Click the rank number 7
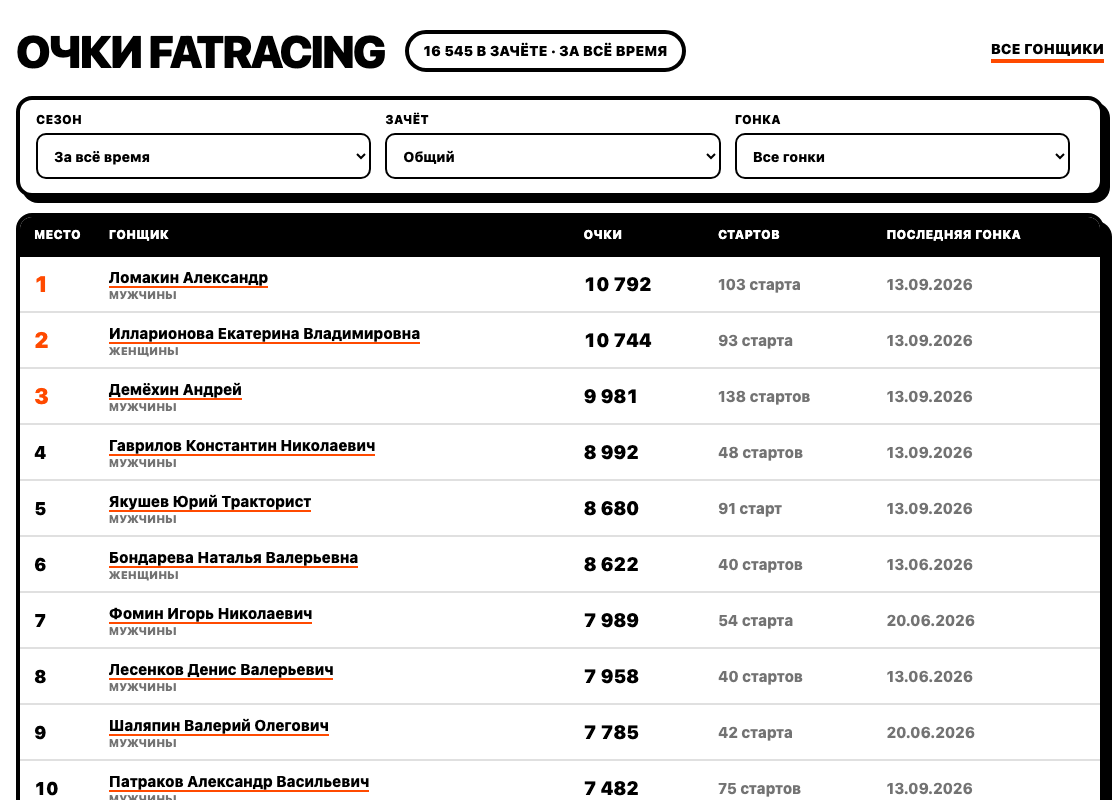 pos(40,620)
